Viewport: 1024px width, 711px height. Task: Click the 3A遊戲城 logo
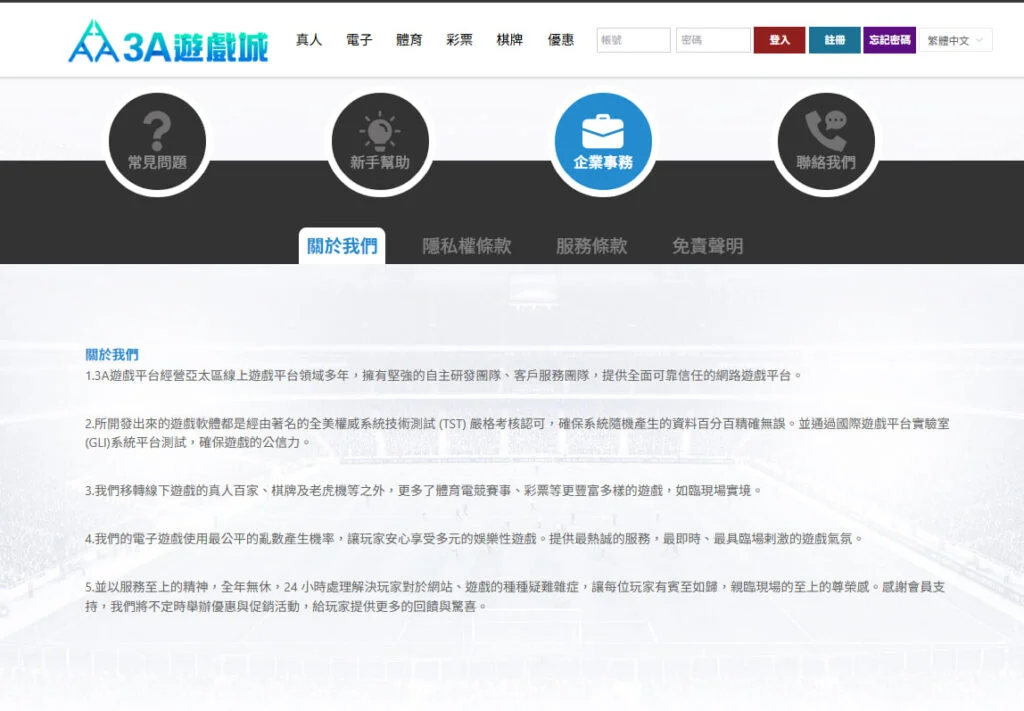(168, 41)
